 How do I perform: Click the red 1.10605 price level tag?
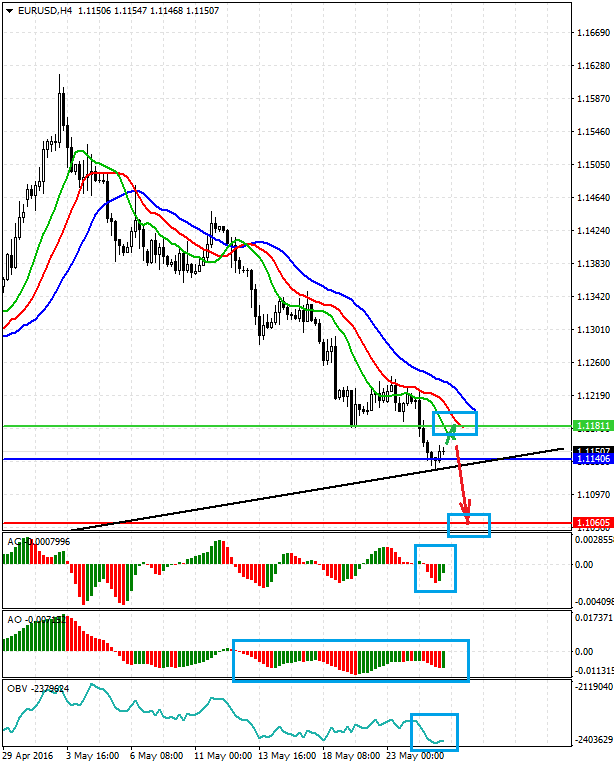point(590,522)
